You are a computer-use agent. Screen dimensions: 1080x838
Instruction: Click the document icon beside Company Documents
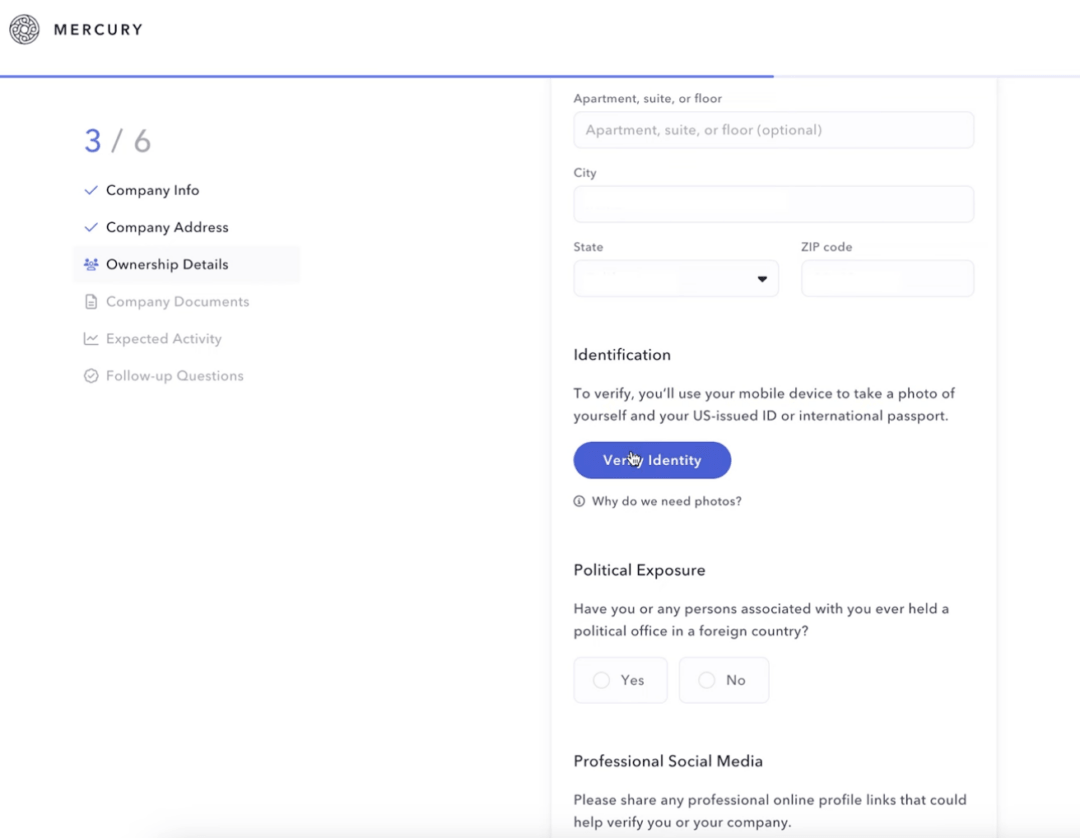[x=90, y=301]
